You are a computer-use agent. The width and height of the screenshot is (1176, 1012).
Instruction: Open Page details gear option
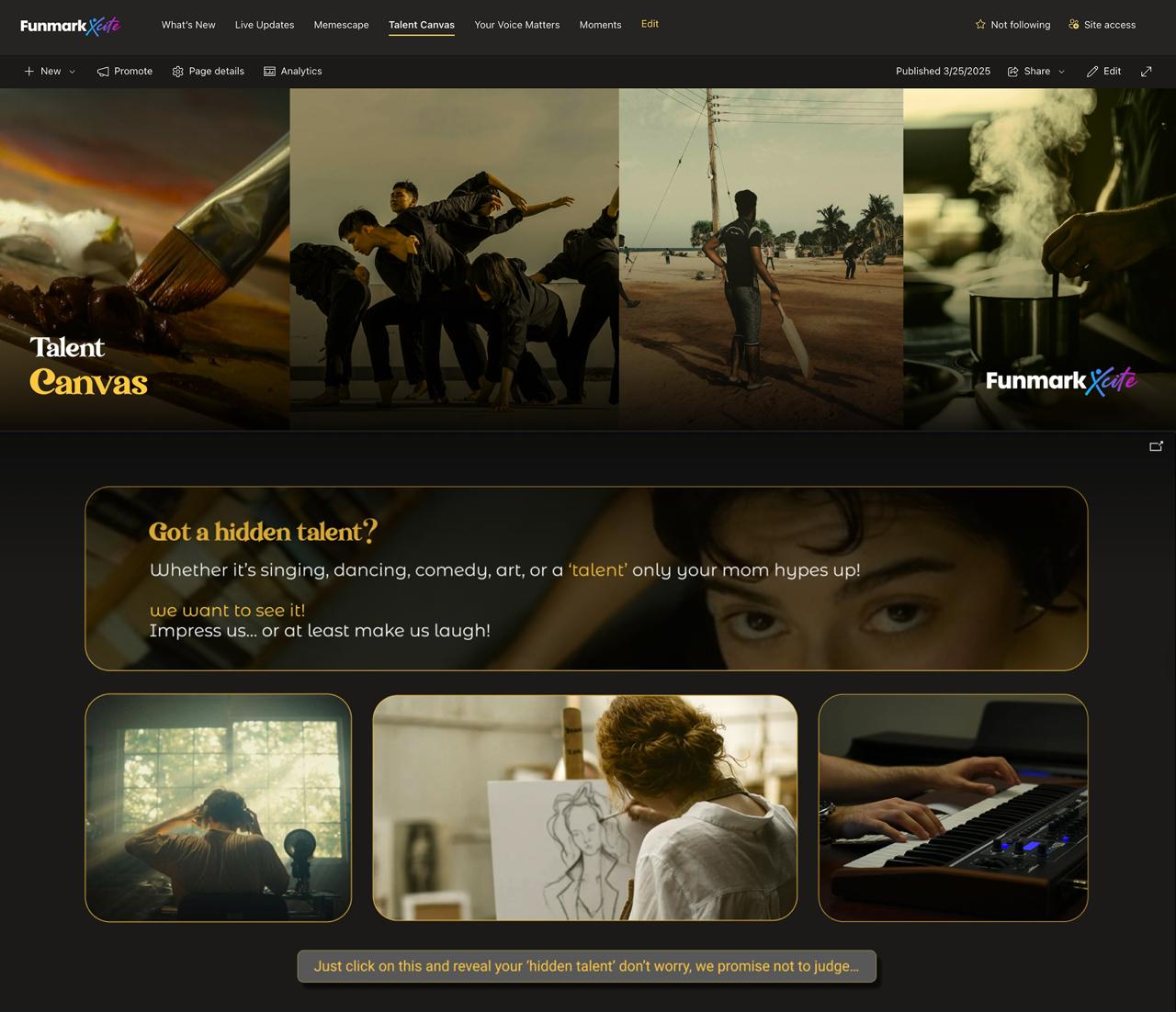pyautogui.click(x=208, y=71)
